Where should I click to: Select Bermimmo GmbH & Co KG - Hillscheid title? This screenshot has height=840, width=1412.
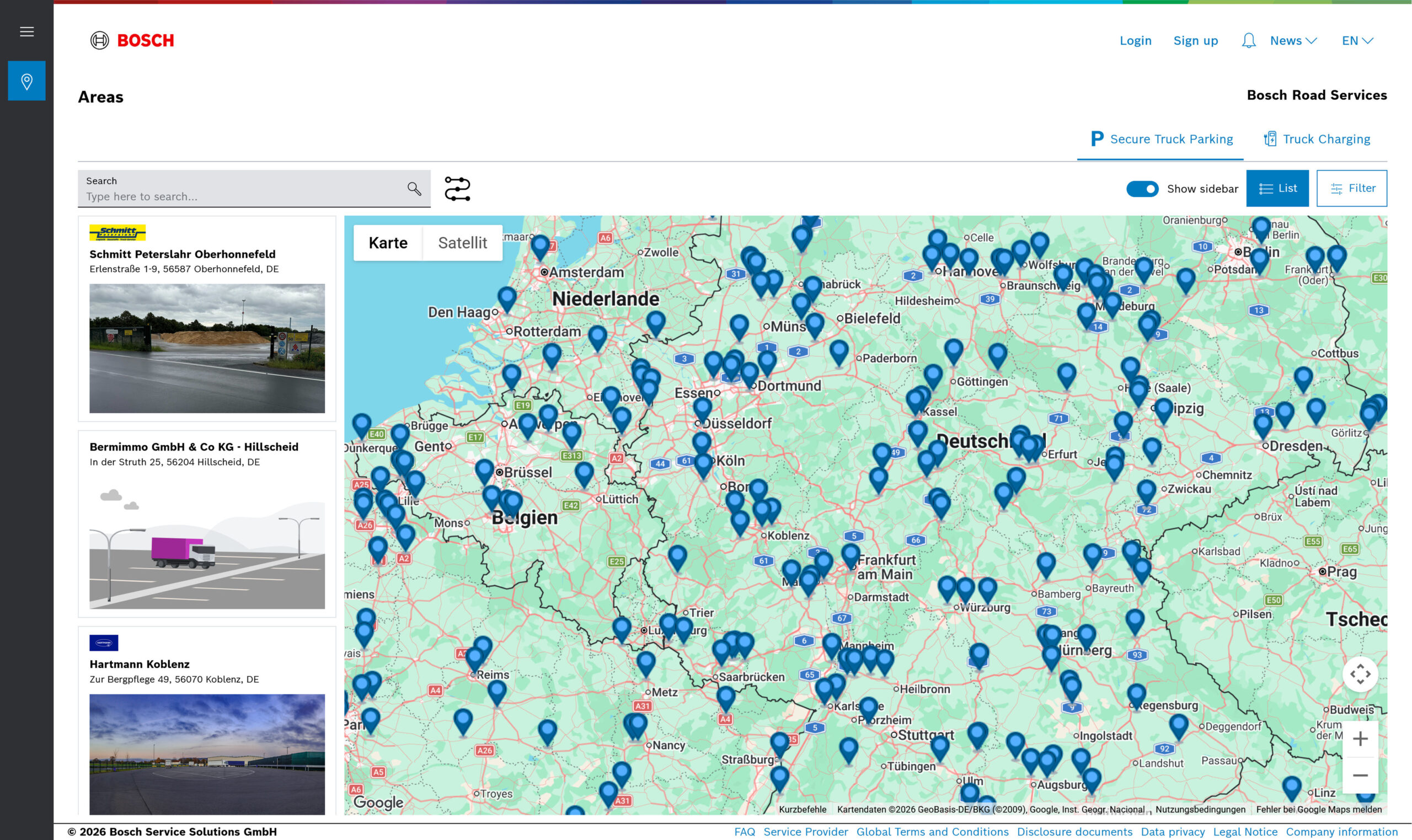[x=194, y=447]
